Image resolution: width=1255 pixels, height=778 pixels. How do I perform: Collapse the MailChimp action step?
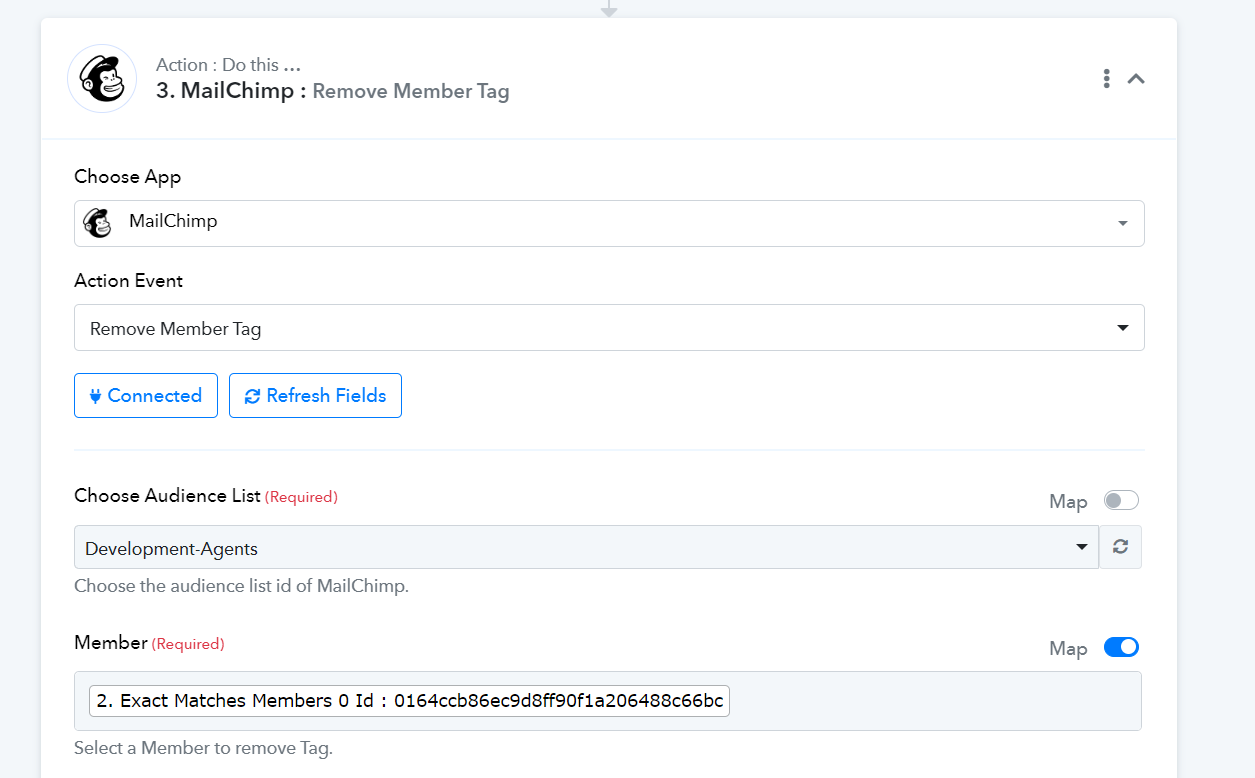(x=1136, y=78)
